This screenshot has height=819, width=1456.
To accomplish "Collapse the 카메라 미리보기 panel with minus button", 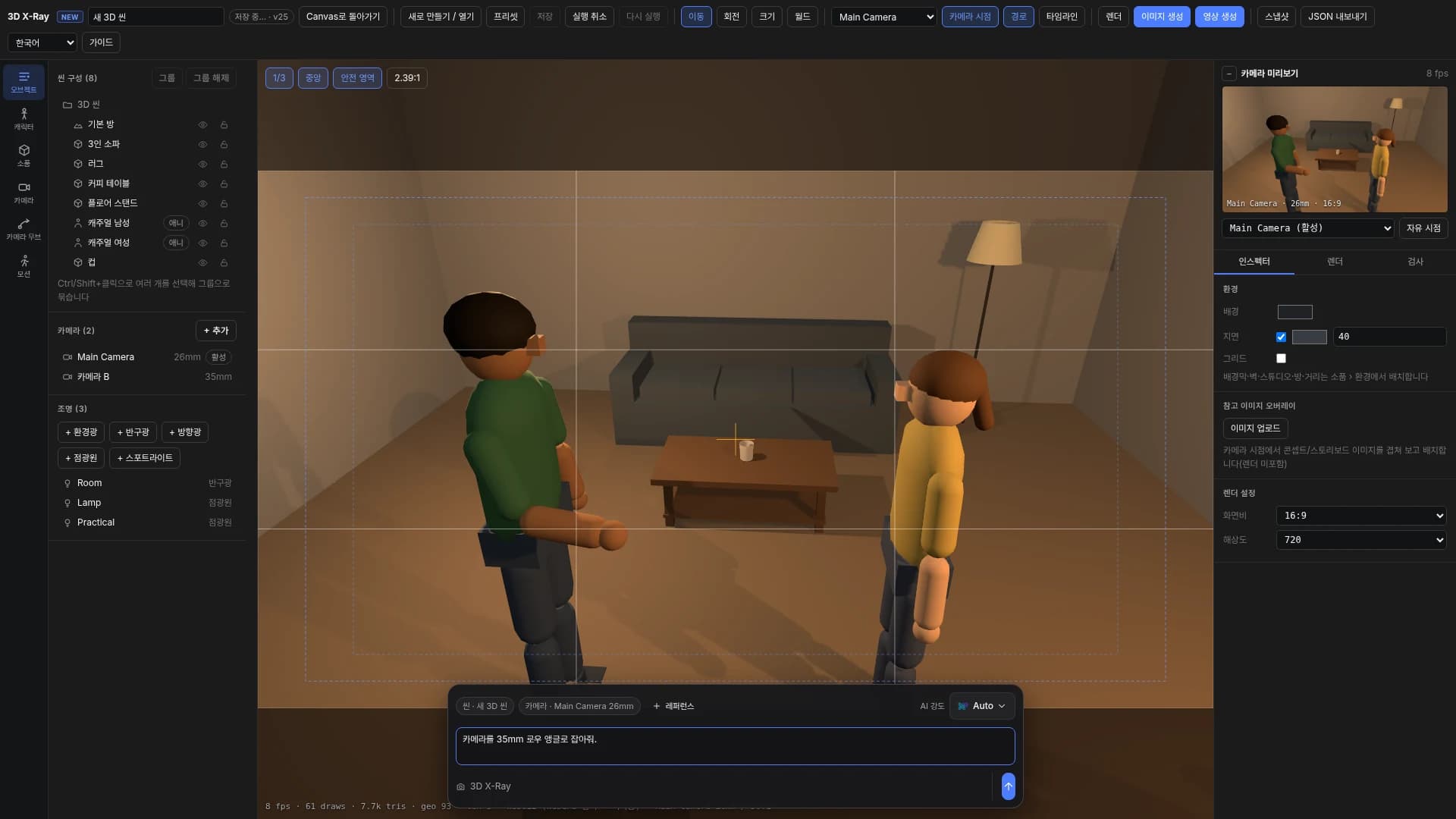I will [x=1229, y=74].
